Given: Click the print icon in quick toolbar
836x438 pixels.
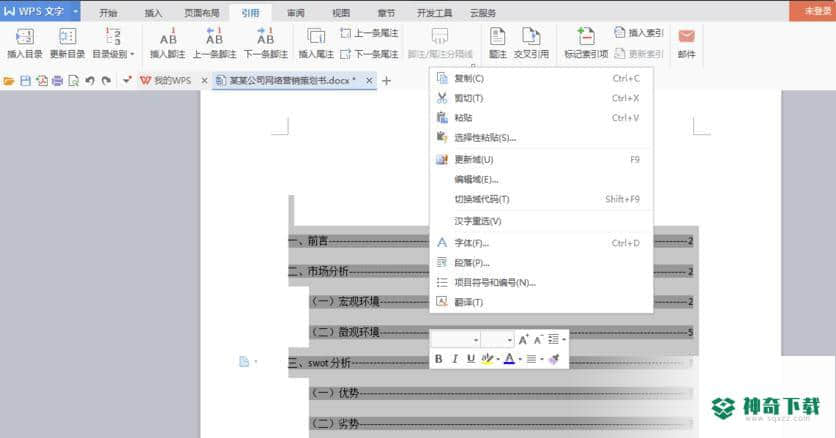Looking at the screenshot, I should (x=58, y=81).
